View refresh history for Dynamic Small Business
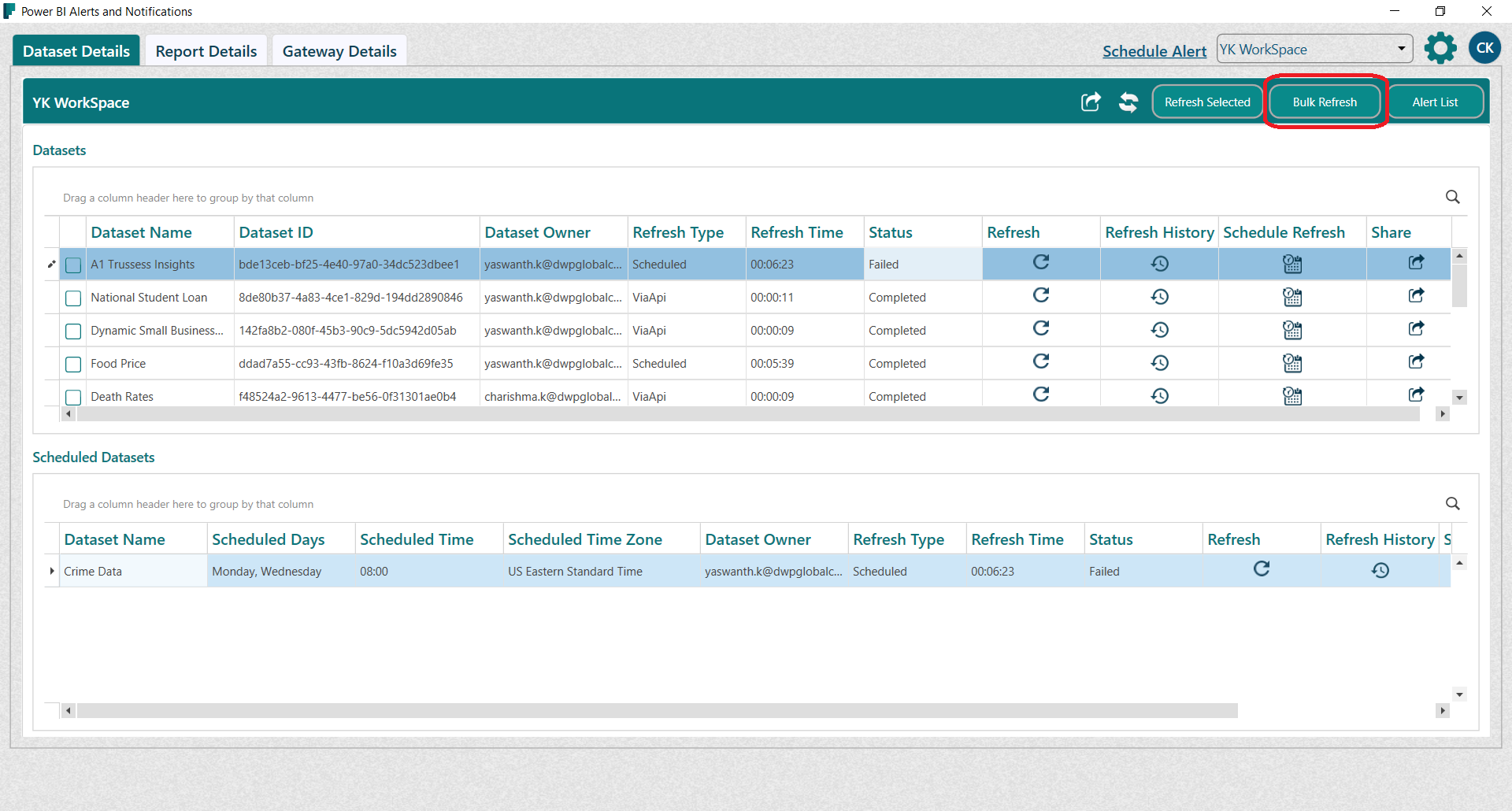 [x=1159, y=330]
